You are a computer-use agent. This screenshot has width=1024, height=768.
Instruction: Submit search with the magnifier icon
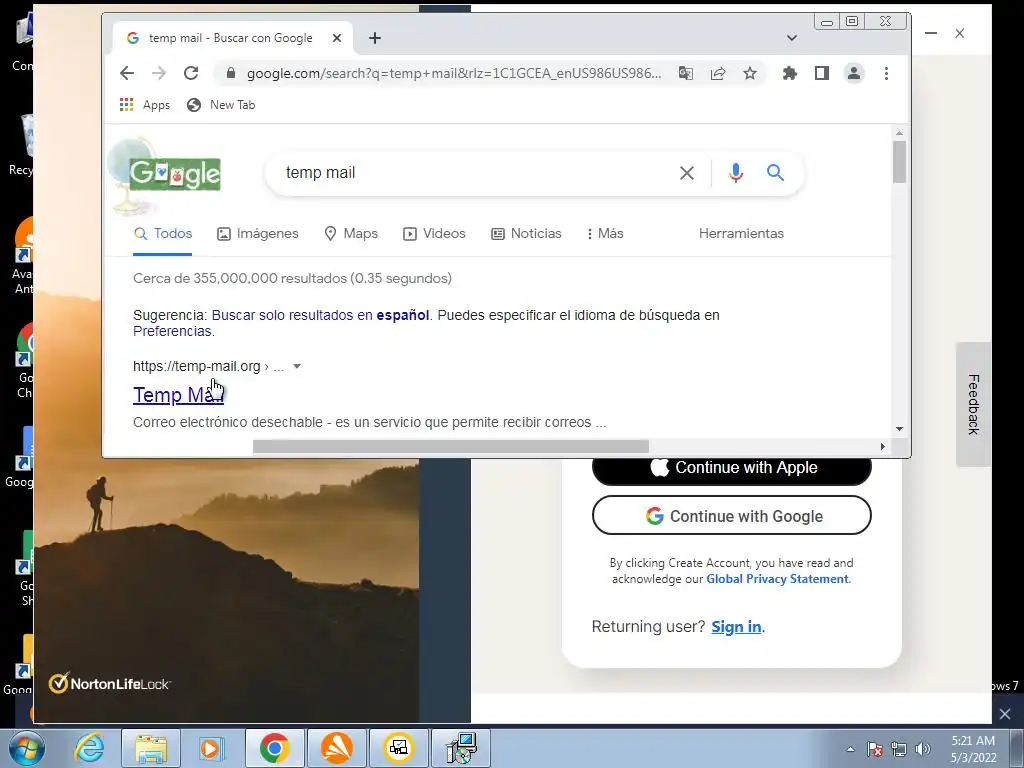[775, 172]
